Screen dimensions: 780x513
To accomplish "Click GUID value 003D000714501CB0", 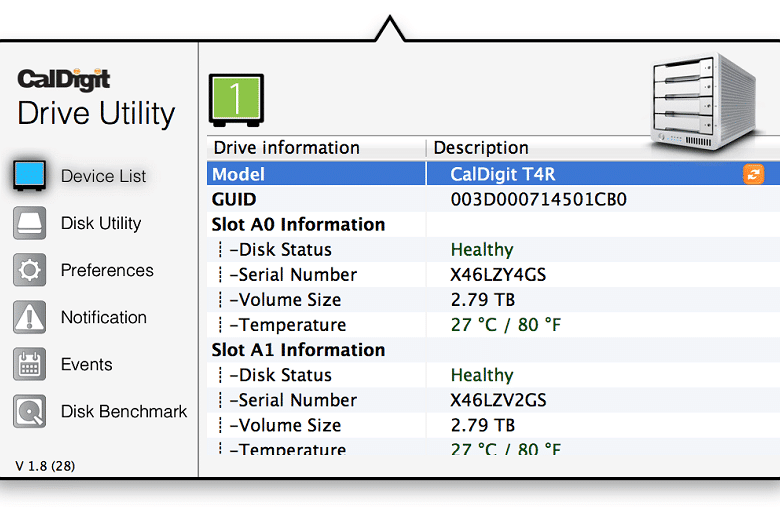I will click(x=539, y=199).
